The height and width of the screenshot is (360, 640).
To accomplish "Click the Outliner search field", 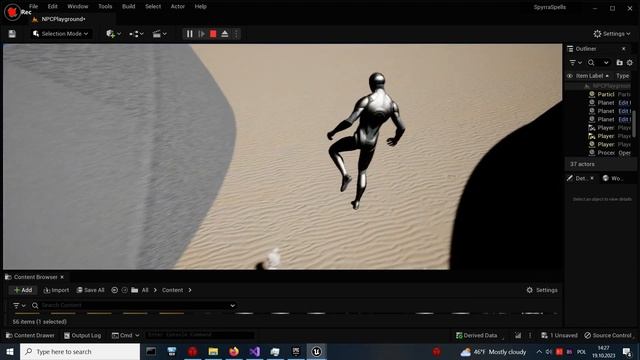I will [598, 62].
